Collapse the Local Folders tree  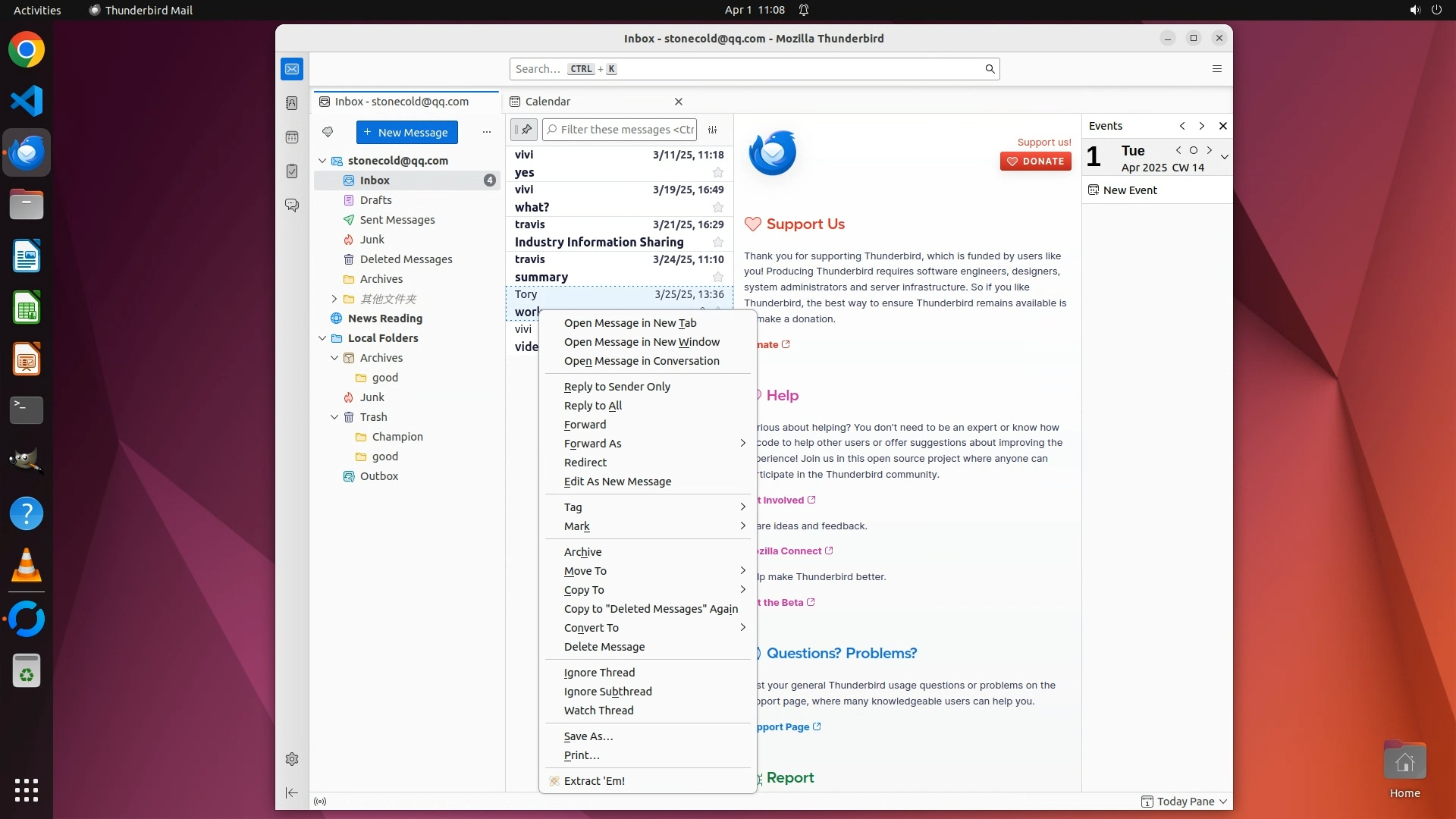322,338
